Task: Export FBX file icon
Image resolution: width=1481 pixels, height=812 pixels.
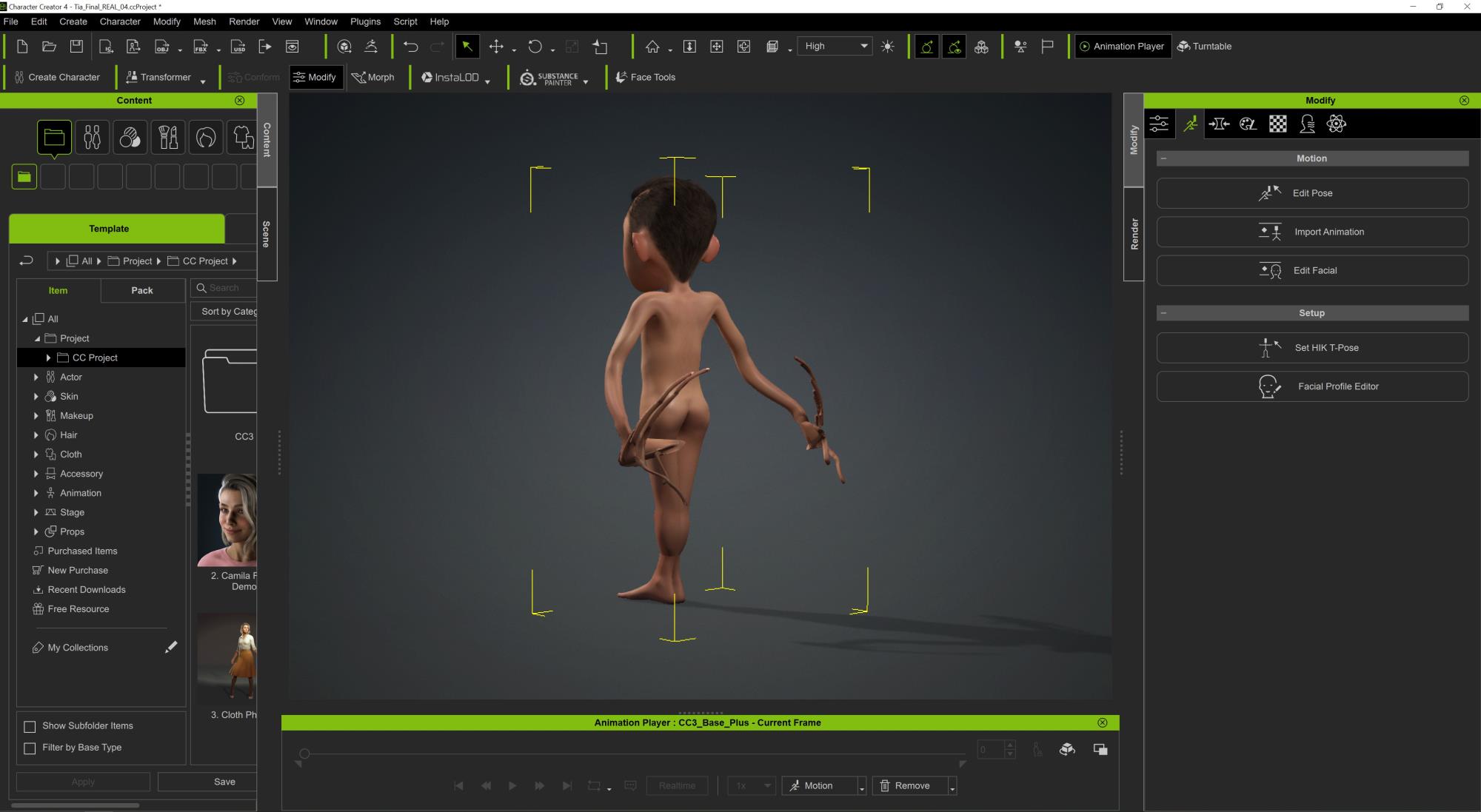Action: coord(201,47)
